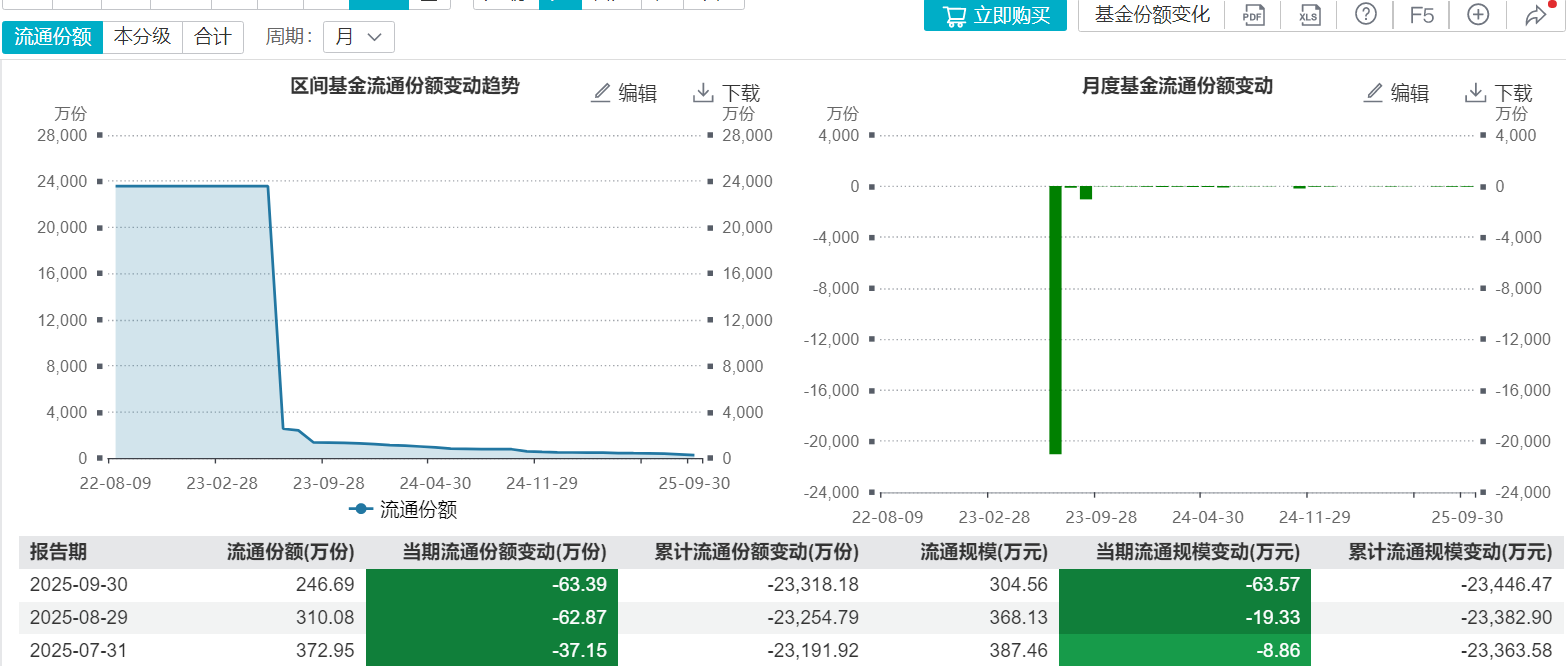This screenshot has width=1566, height=666.
Task: Open the 周期 month dropdown
Action: pos(359,37)
